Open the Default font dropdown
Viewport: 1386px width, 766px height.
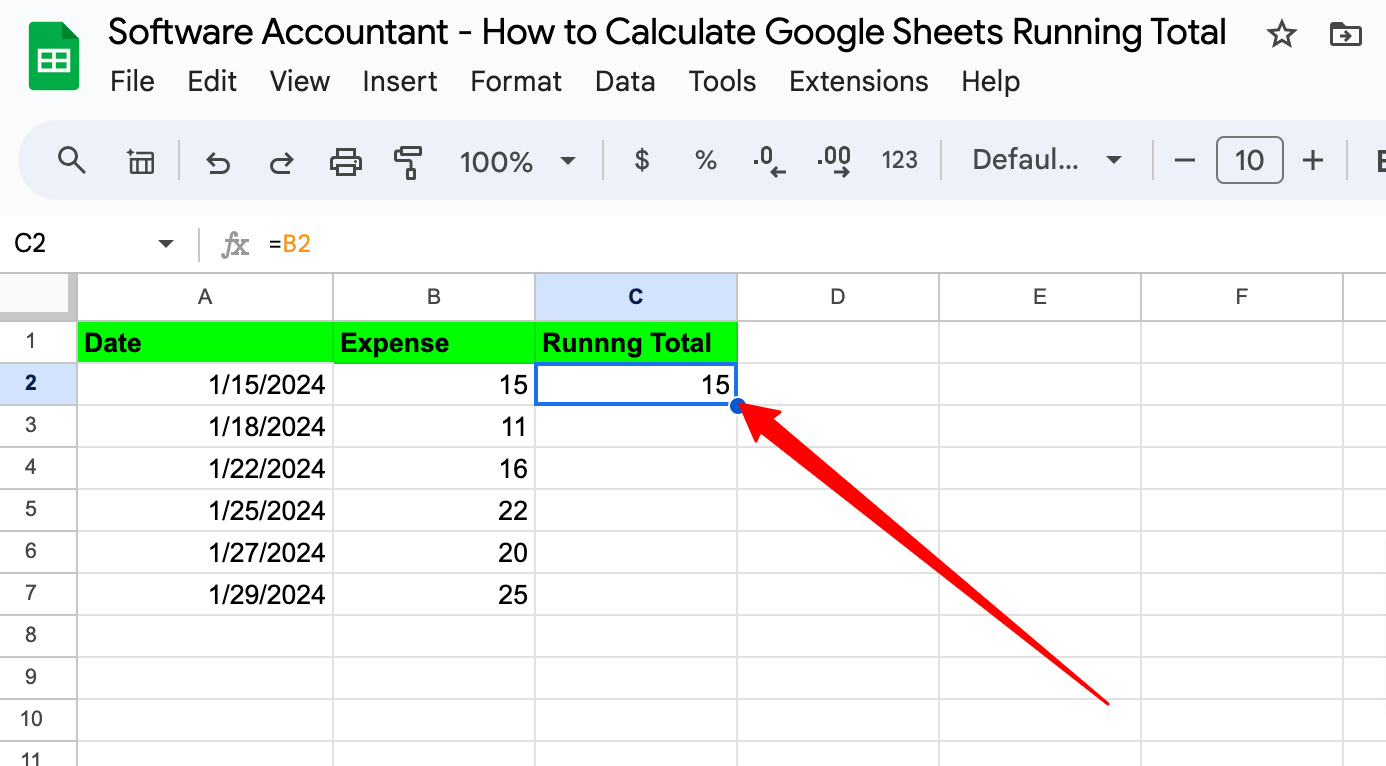click(x=1046, y=160)
